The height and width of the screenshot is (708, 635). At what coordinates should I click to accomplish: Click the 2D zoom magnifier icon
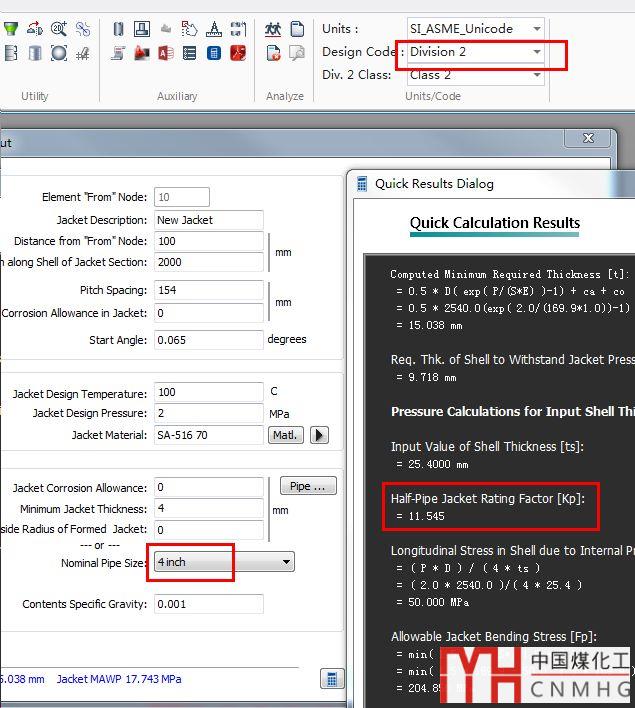[59, 29]
